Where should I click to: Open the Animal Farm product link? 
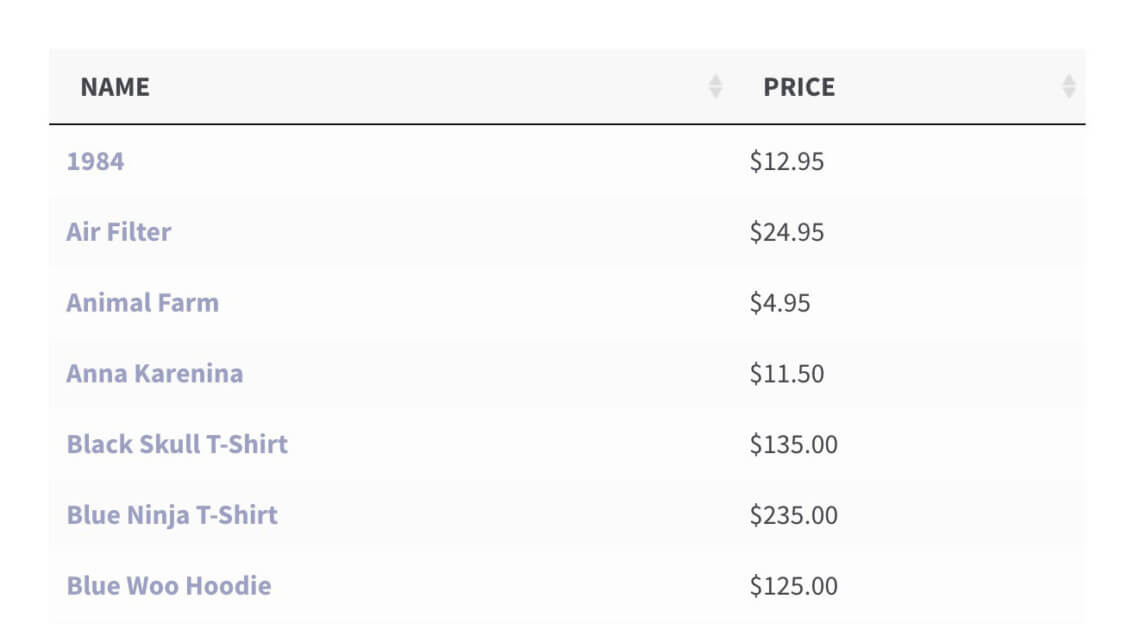pyautogui.click(x=141, y=302)
